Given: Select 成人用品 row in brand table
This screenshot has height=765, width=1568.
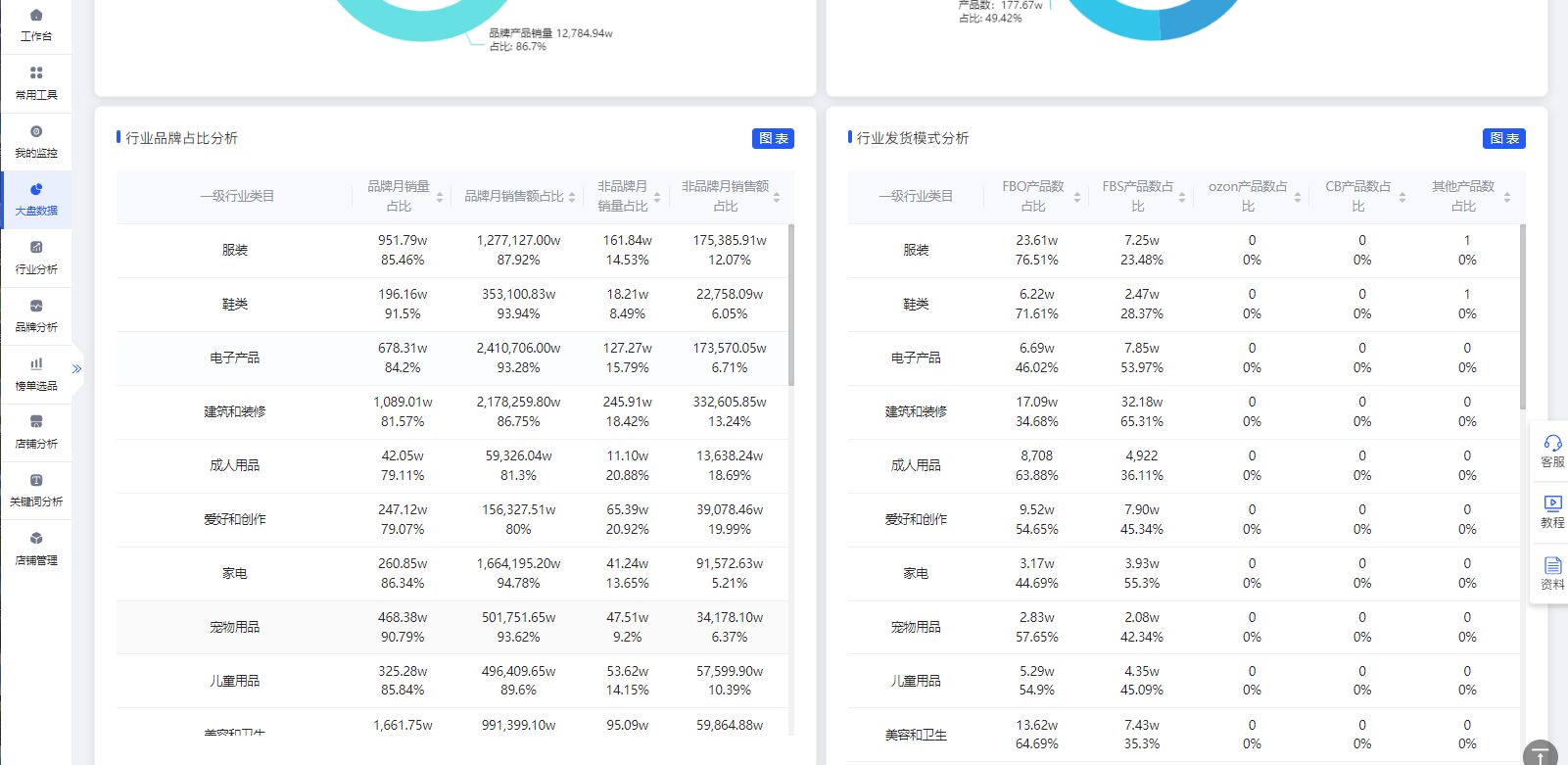Looking at the screenshot, I should click(452, 465).
